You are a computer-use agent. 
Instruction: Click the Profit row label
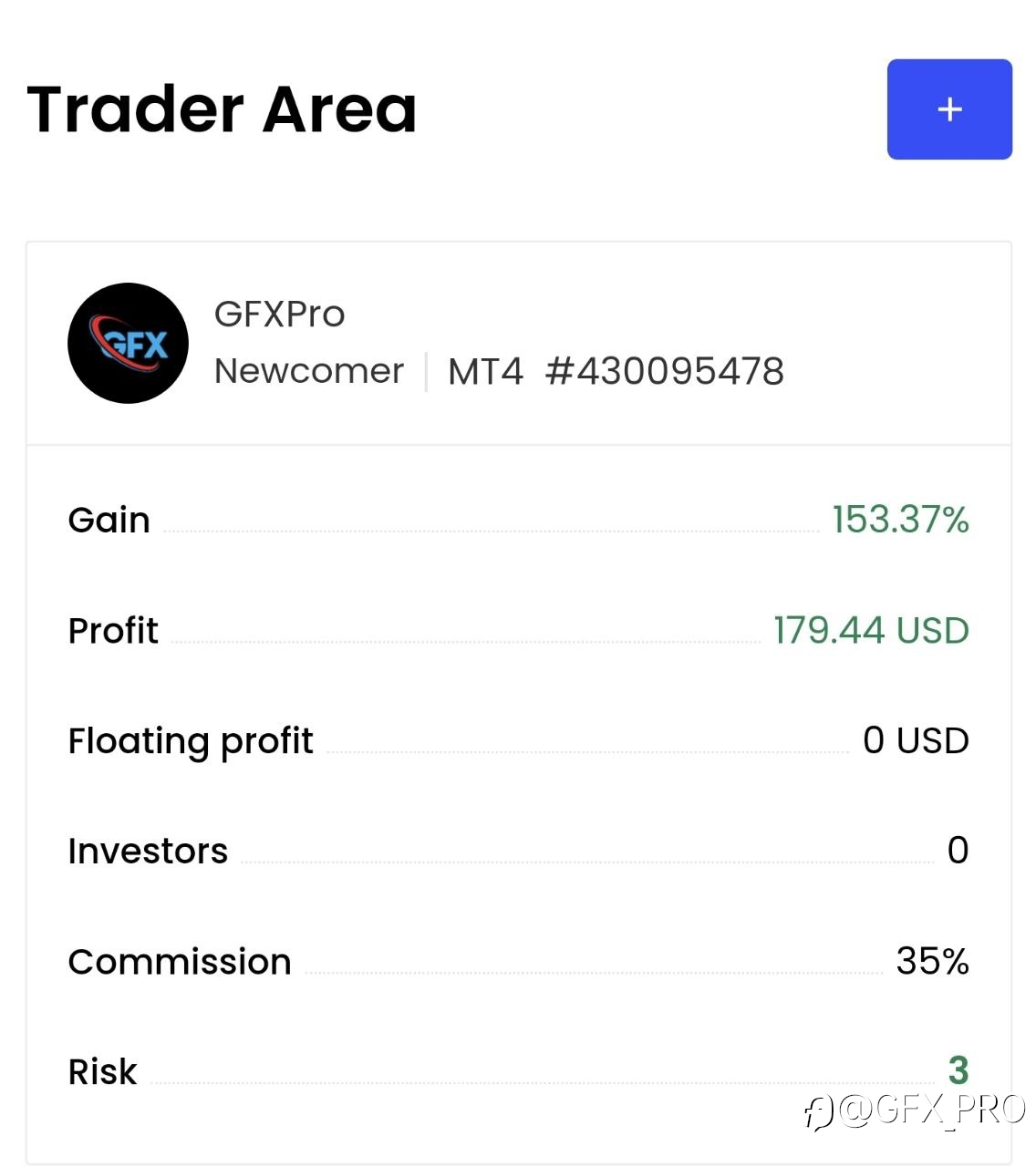pyautogui.click(x=113, y=631)
